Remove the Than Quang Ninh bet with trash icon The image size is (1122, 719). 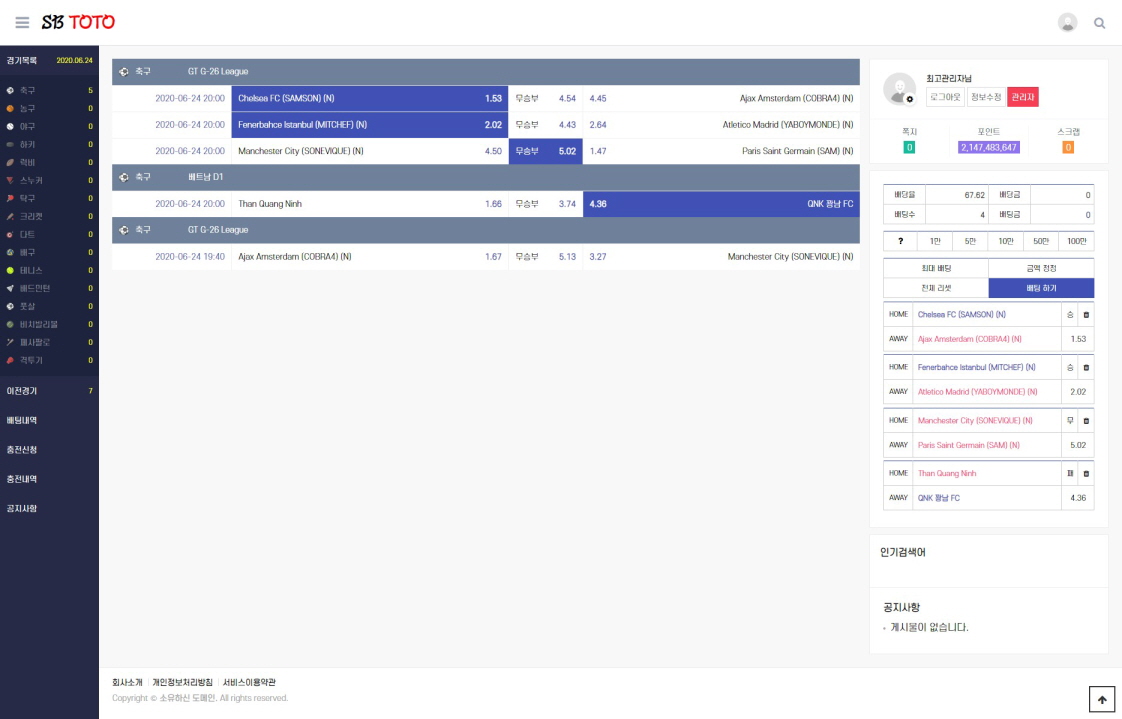[1086, 474]
